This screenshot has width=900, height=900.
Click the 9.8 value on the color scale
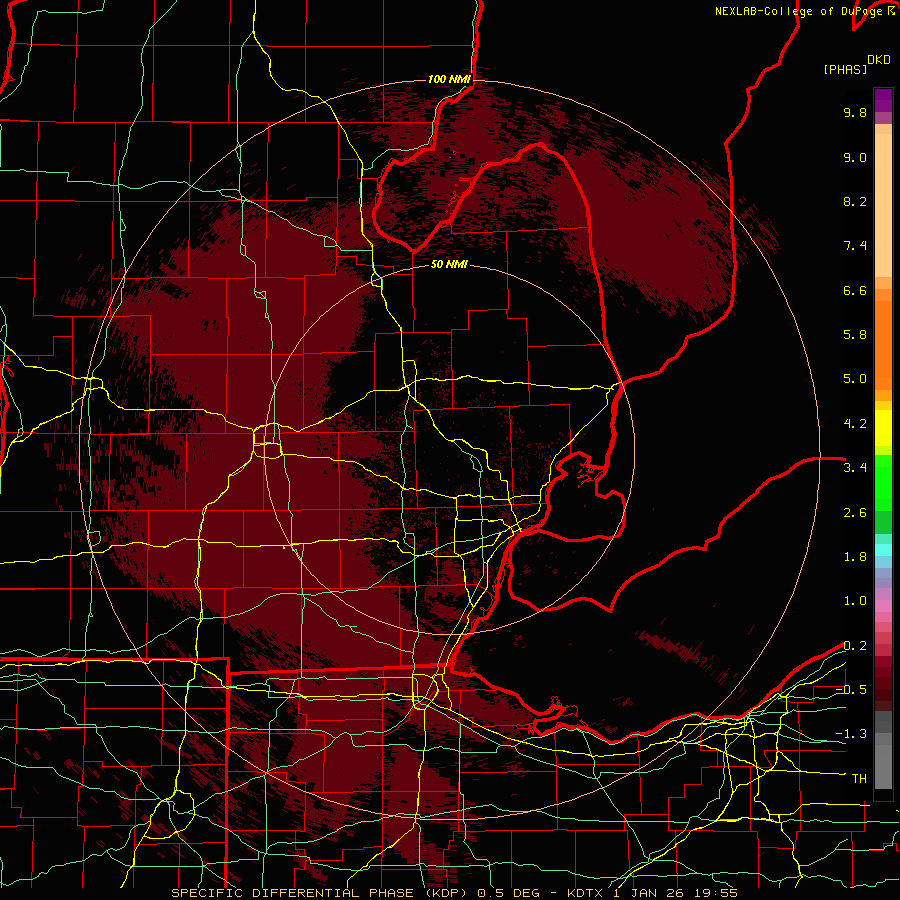855,112
